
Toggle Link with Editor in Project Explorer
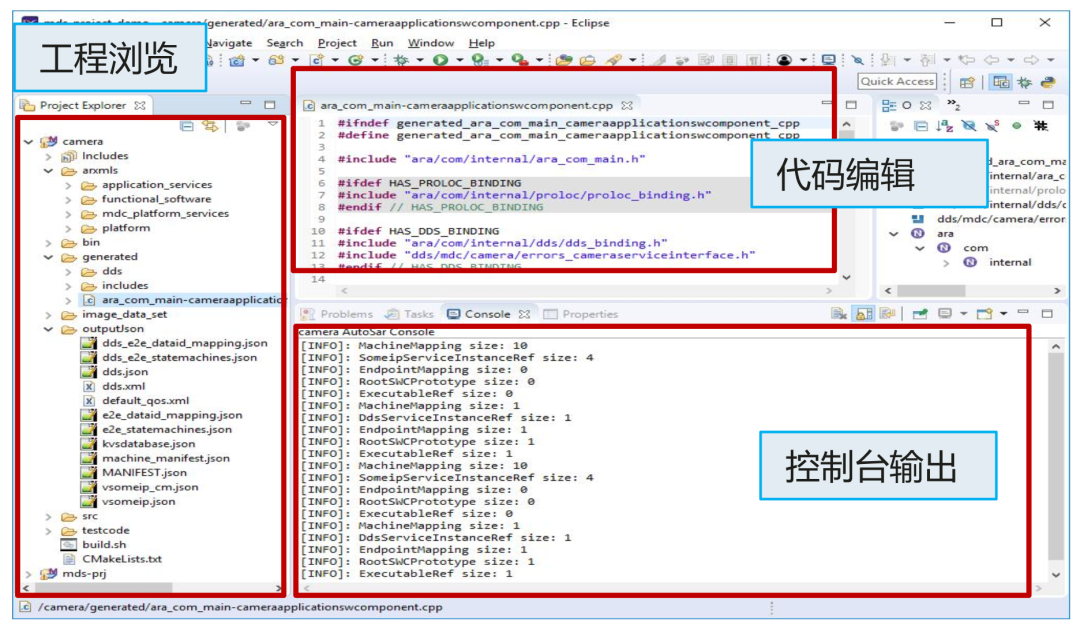click(210, 126)
